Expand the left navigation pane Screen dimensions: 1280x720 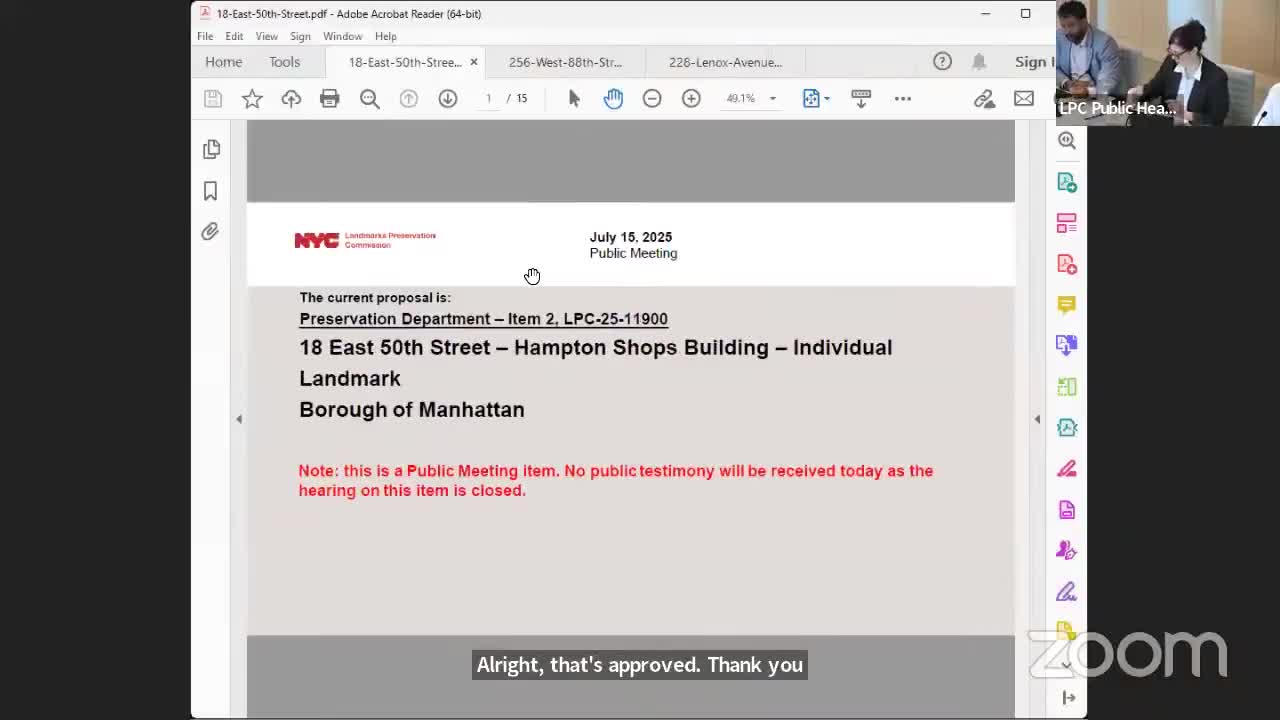pos(239,419)
